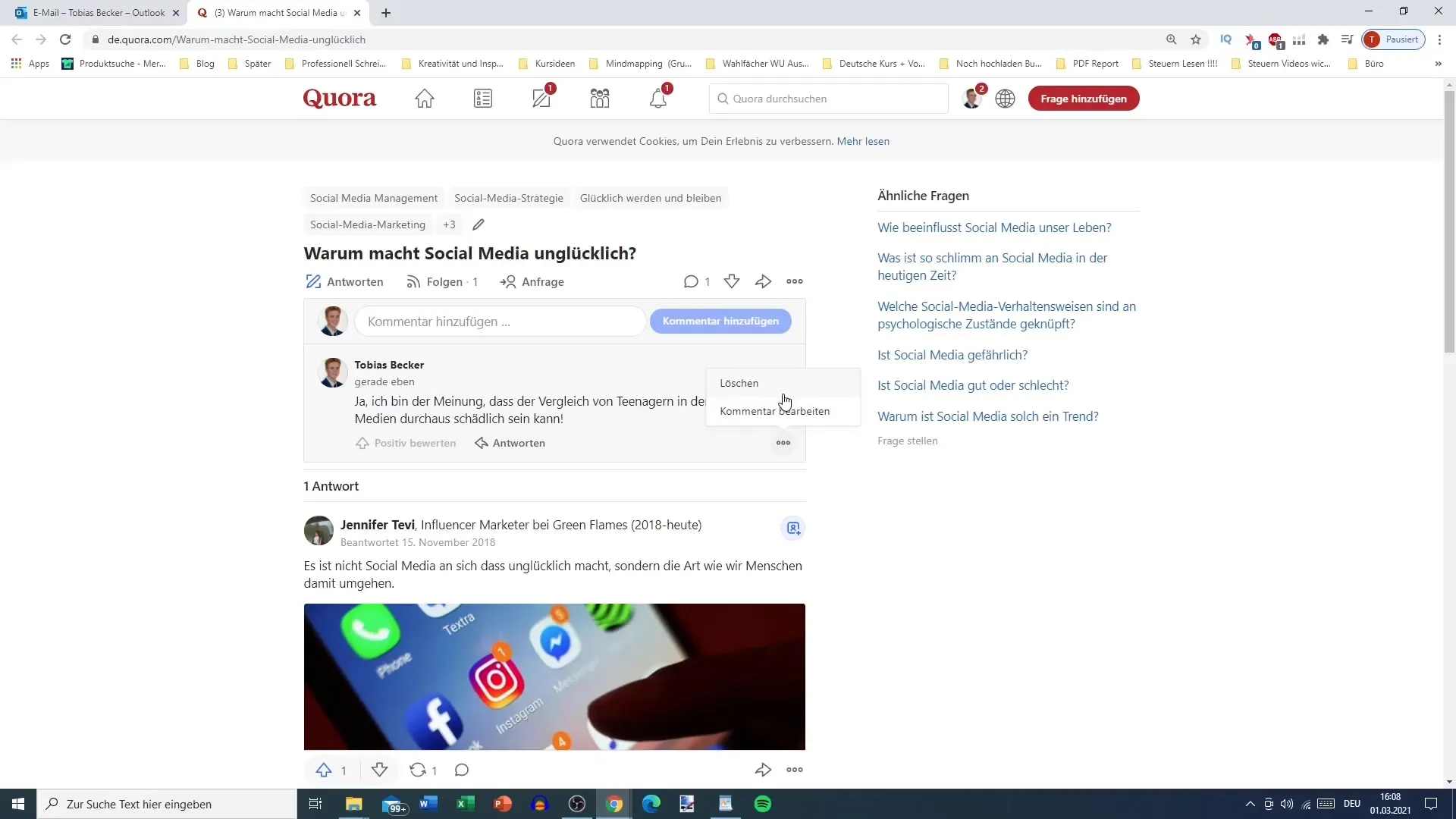This screenshot has width=1456, height=819.
Task: Open the language globe icon
Action: point(1006,99)
